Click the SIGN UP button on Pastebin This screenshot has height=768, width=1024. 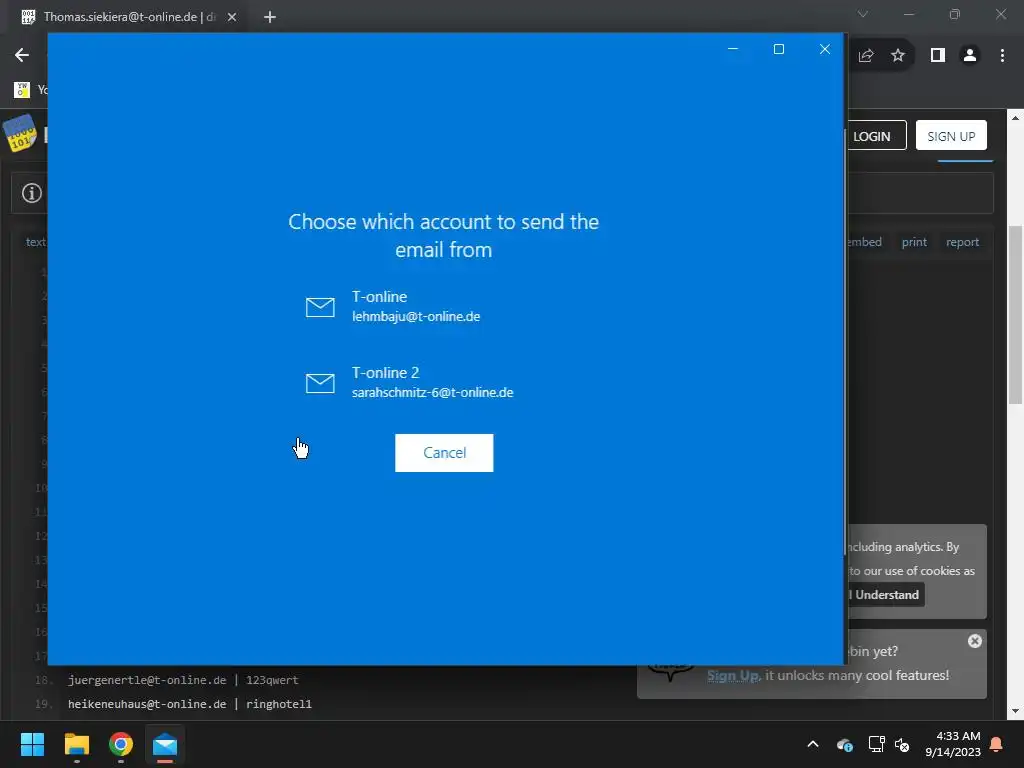tap(951, 136)
